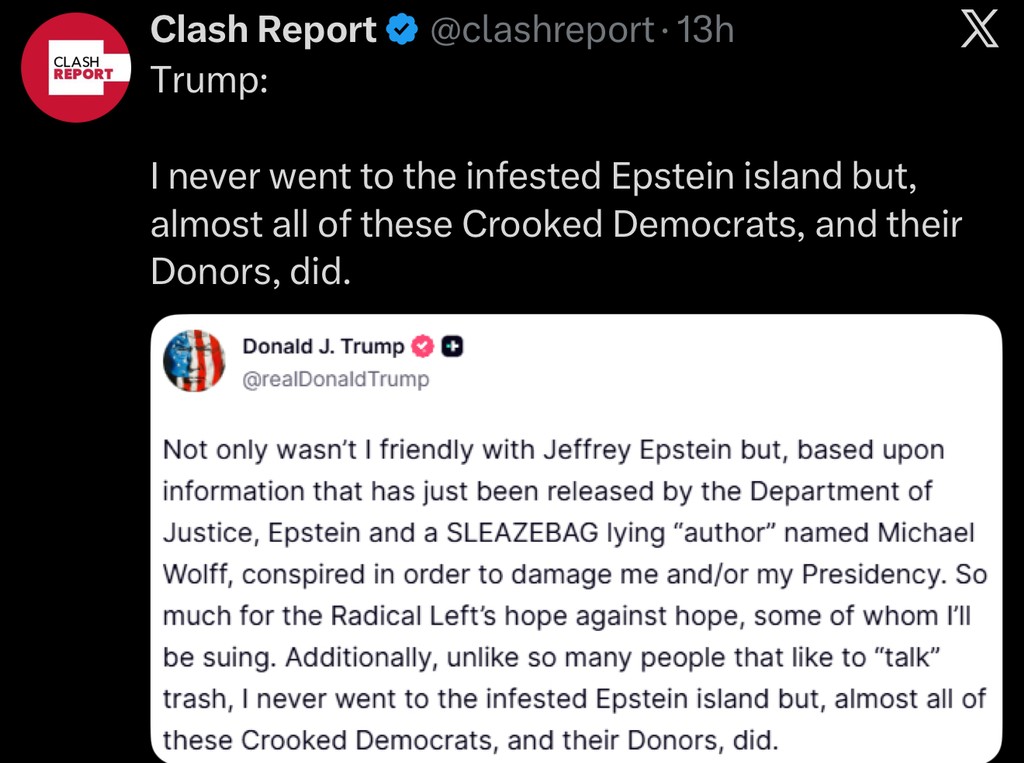The height and width of the screenshot is (763, 1024).
Task: Click the word "Wolff" in the quoted post
Action: click(x=198, y=575)
